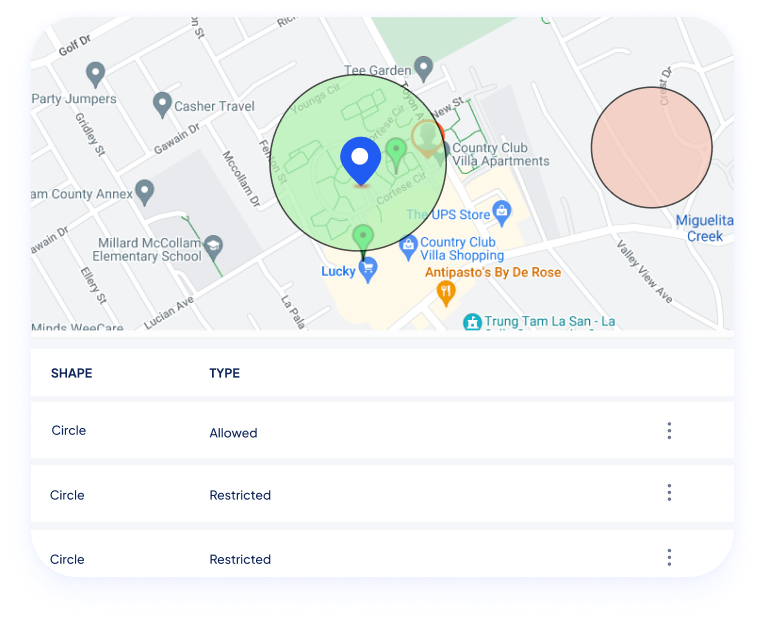This screenshot has width=765, height=623.
Task: Open three-dot menu for last Restricted row
Action: coord(669,557)
